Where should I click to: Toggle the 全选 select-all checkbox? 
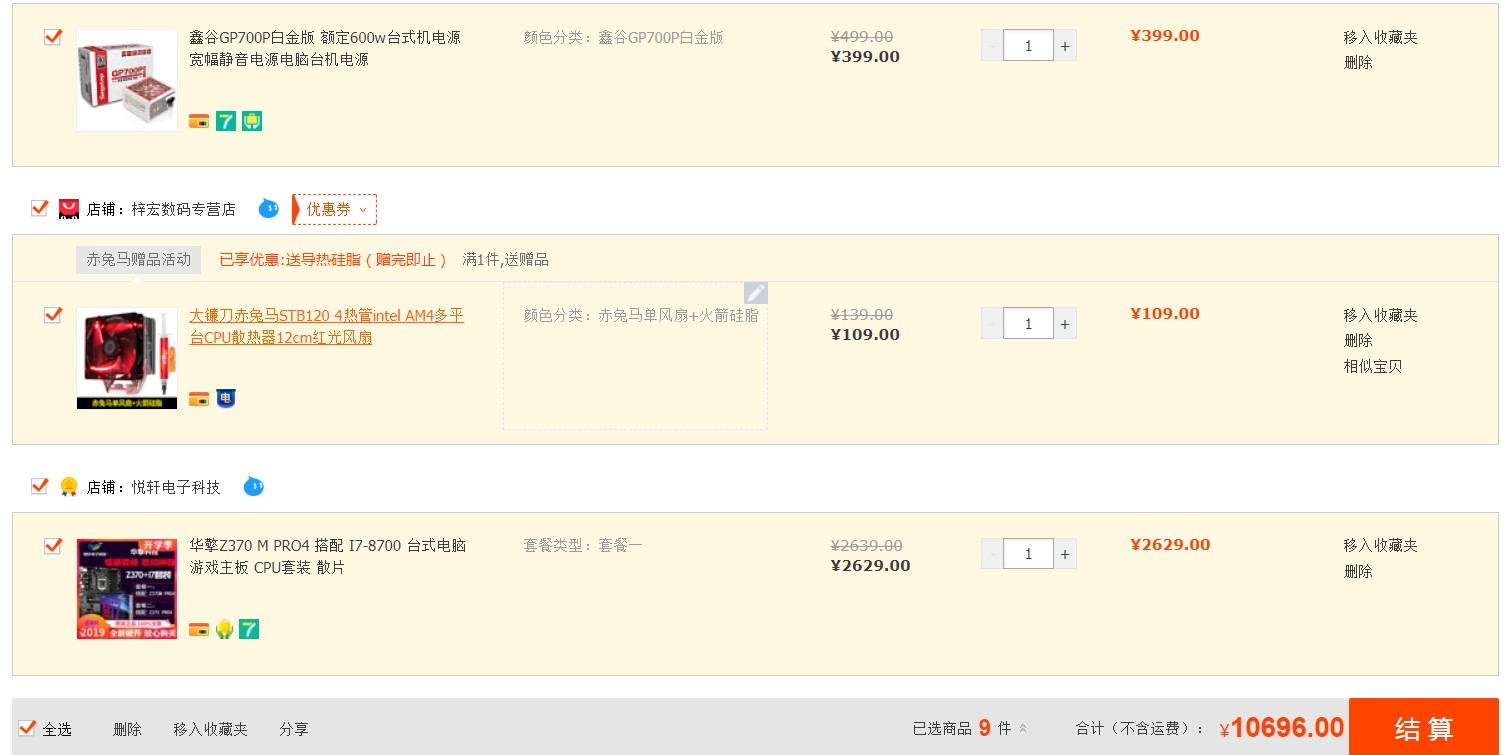28,728
